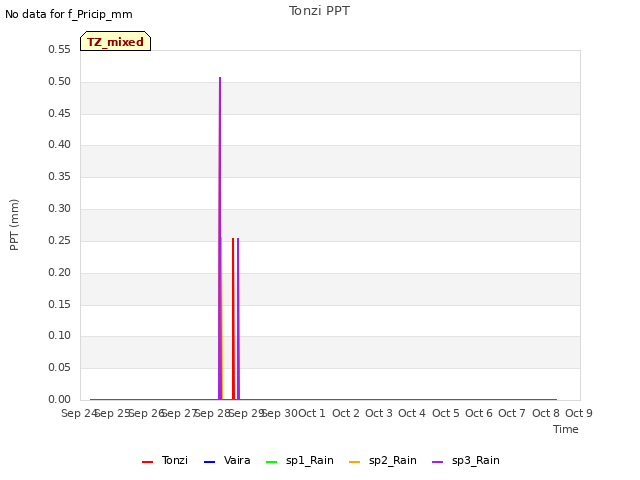Click the green sp1_Rain legend swatch

[x=271, y=462]
